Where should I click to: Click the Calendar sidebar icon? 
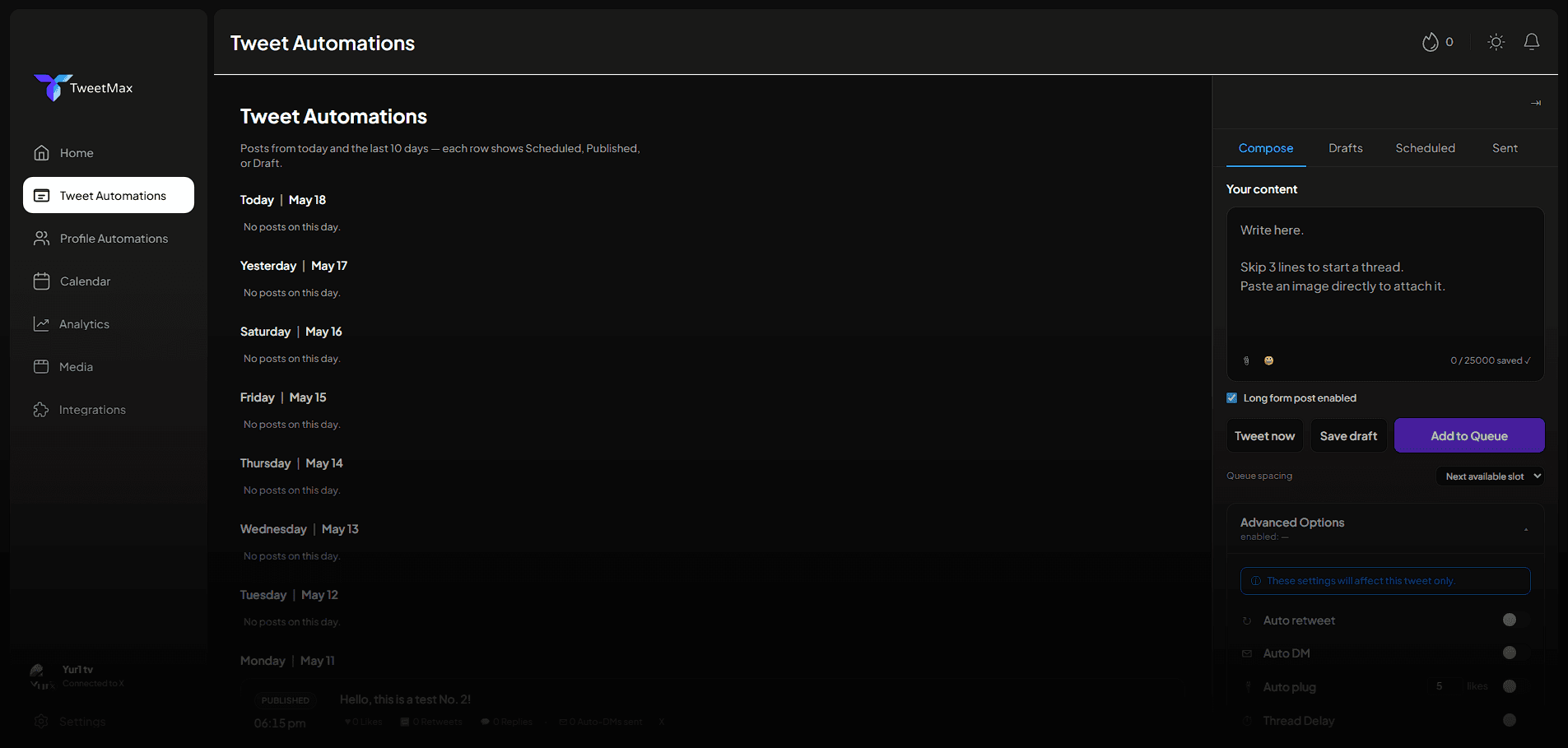pyautogui.click(x=41, y=281)
